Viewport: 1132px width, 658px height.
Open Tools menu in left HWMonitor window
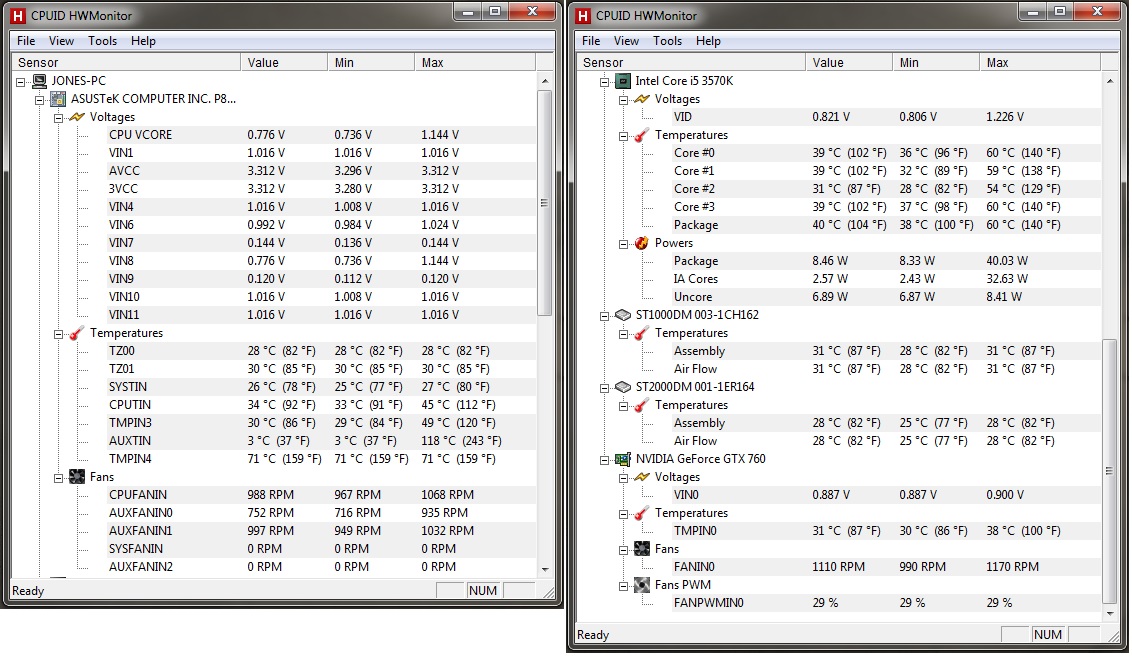(x=103, y=41)
